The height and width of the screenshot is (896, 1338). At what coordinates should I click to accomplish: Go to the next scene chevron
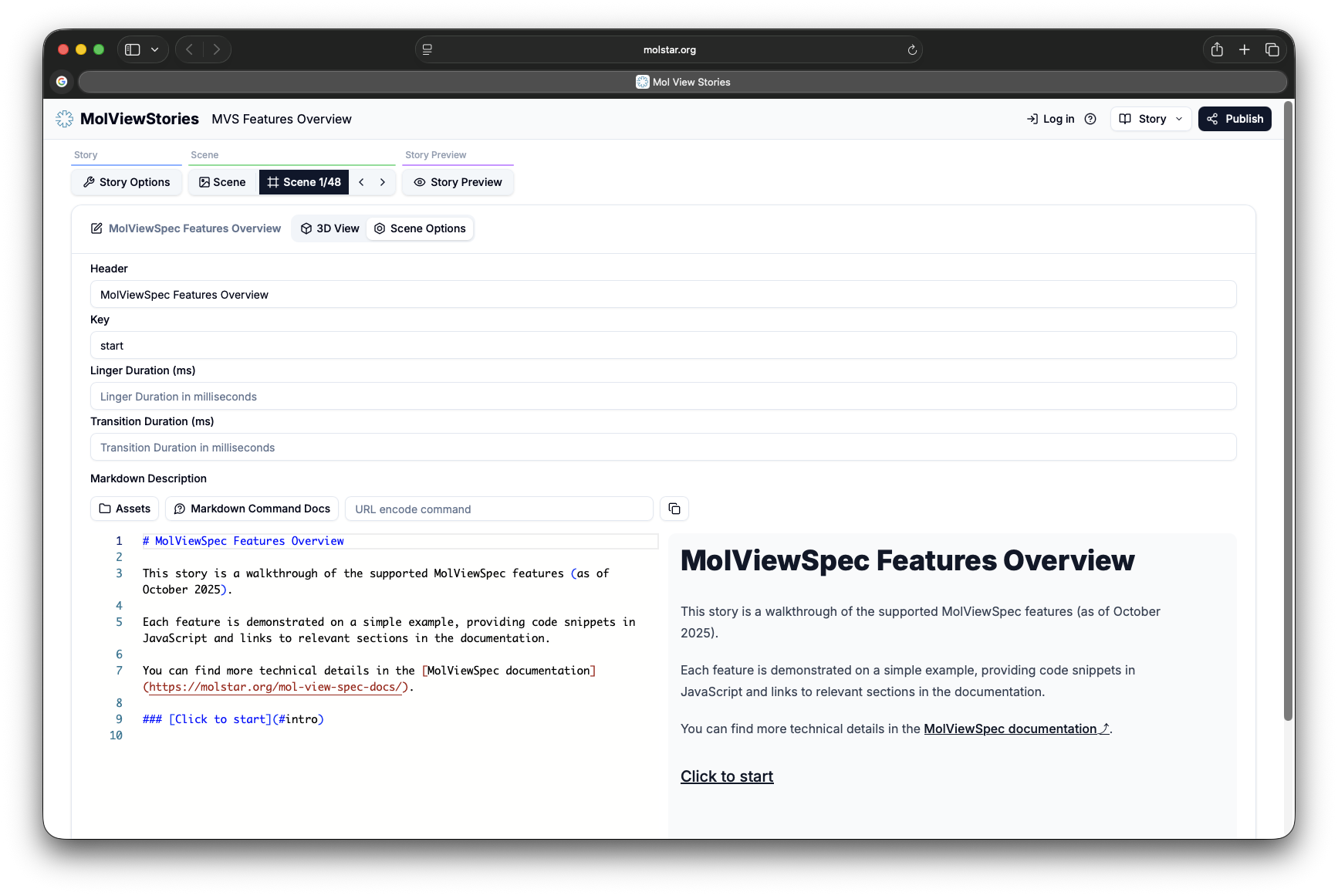383,182
